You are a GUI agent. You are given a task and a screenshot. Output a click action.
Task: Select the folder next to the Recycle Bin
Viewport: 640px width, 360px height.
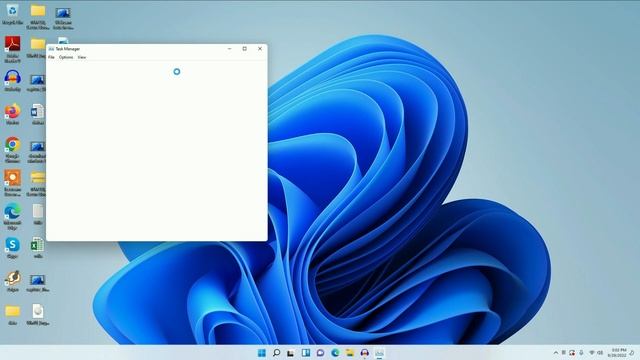(38, 17)
